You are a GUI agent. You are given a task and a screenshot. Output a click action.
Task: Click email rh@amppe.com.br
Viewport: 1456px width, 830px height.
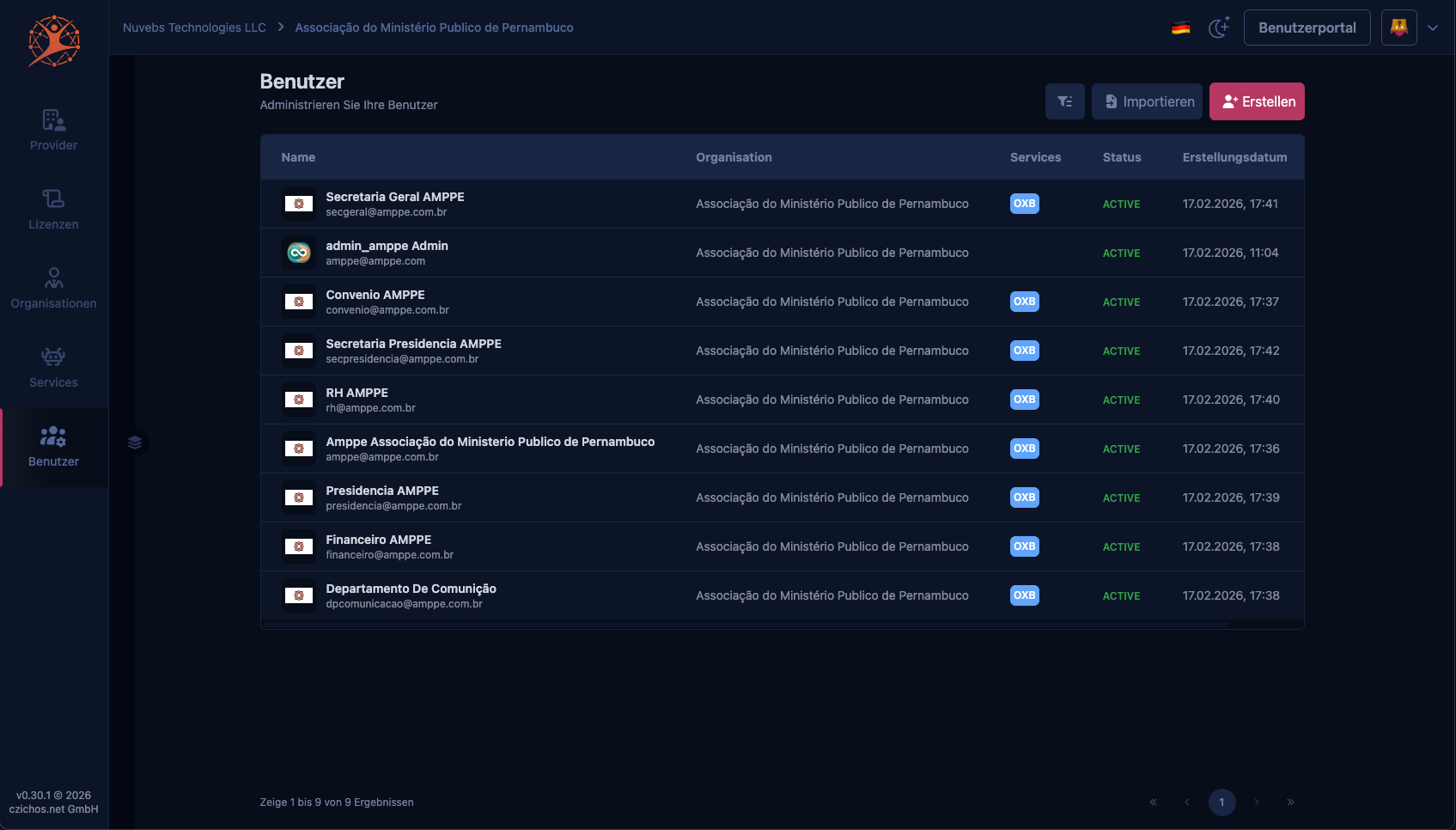370,408
